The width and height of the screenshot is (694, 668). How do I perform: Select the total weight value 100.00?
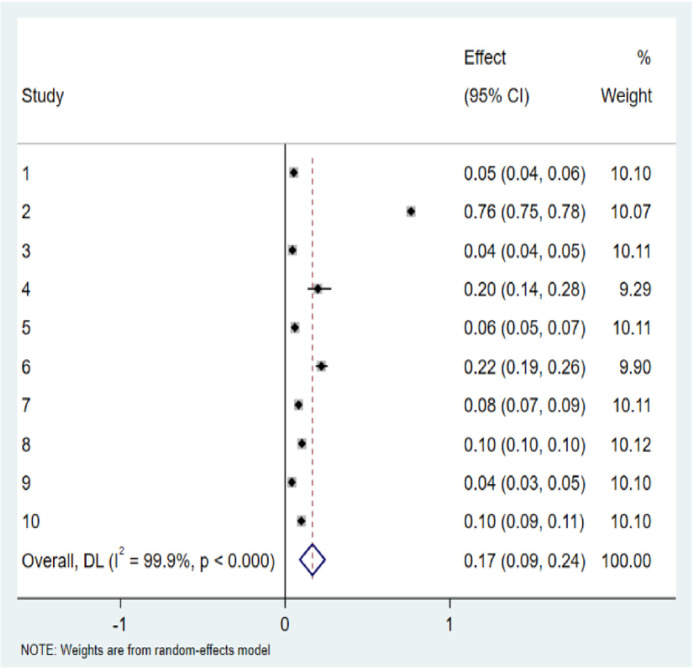pos(627,561)
